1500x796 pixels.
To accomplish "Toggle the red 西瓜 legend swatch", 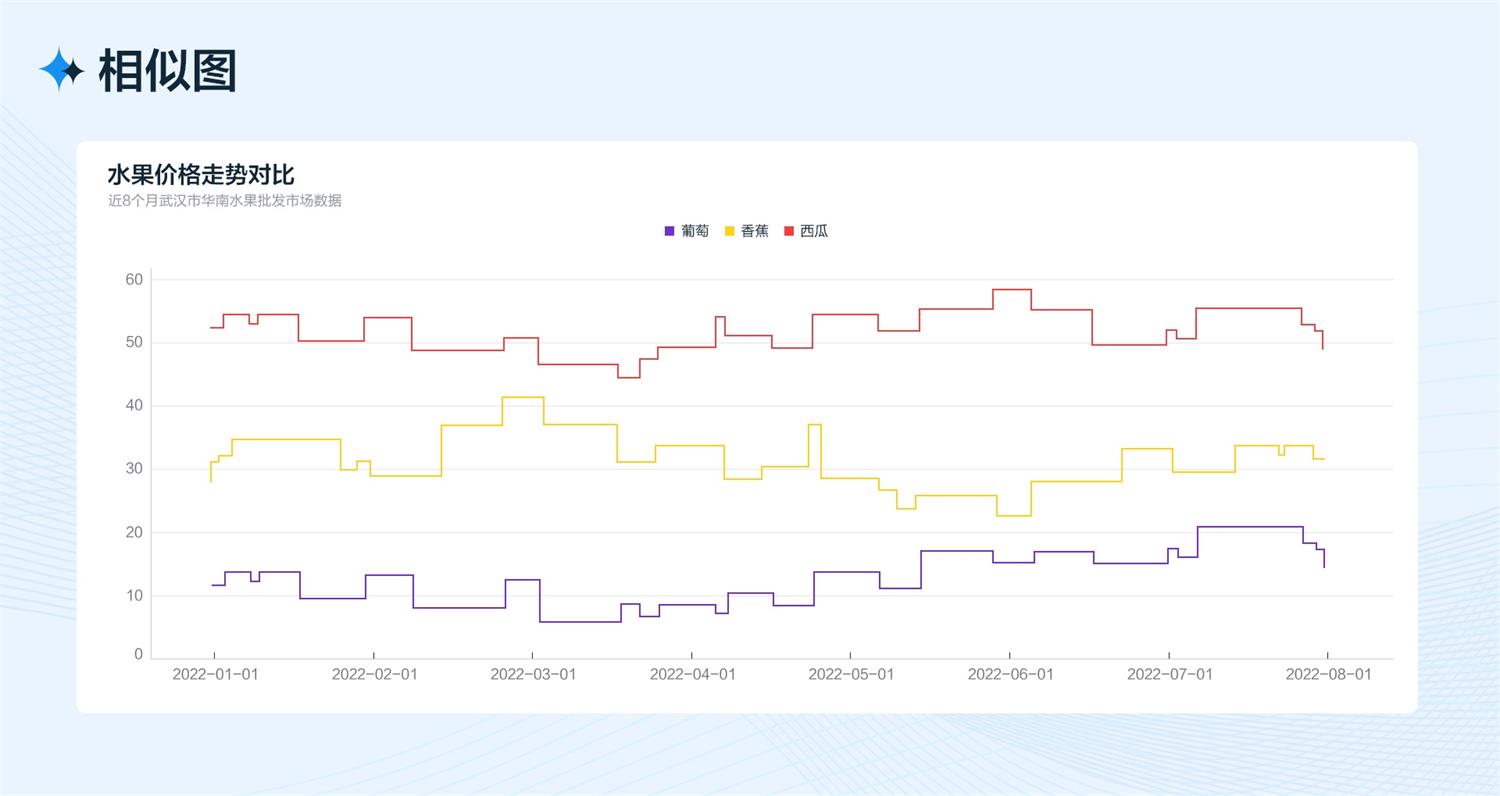I will pos(789,231).
